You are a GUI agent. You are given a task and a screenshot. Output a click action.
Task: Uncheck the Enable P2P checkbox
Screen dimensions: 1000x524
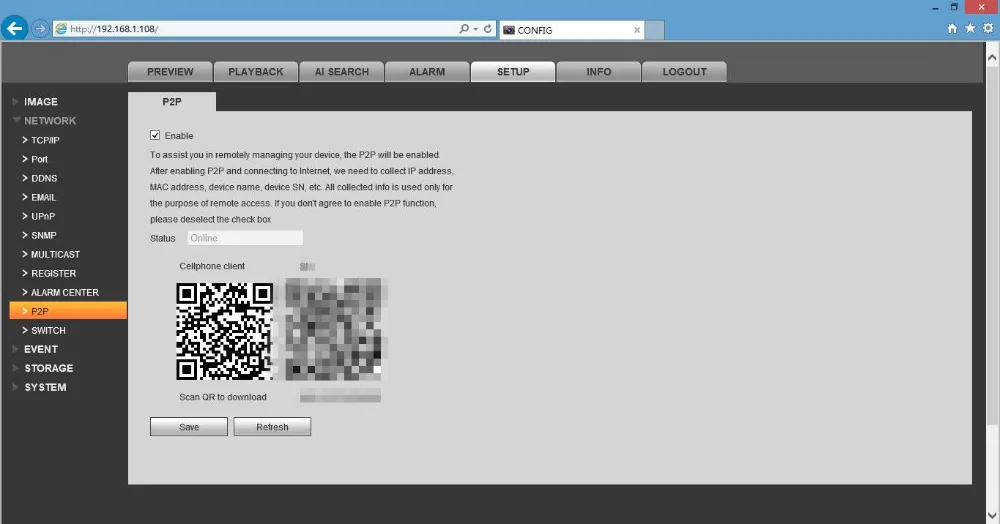[155, 135]
